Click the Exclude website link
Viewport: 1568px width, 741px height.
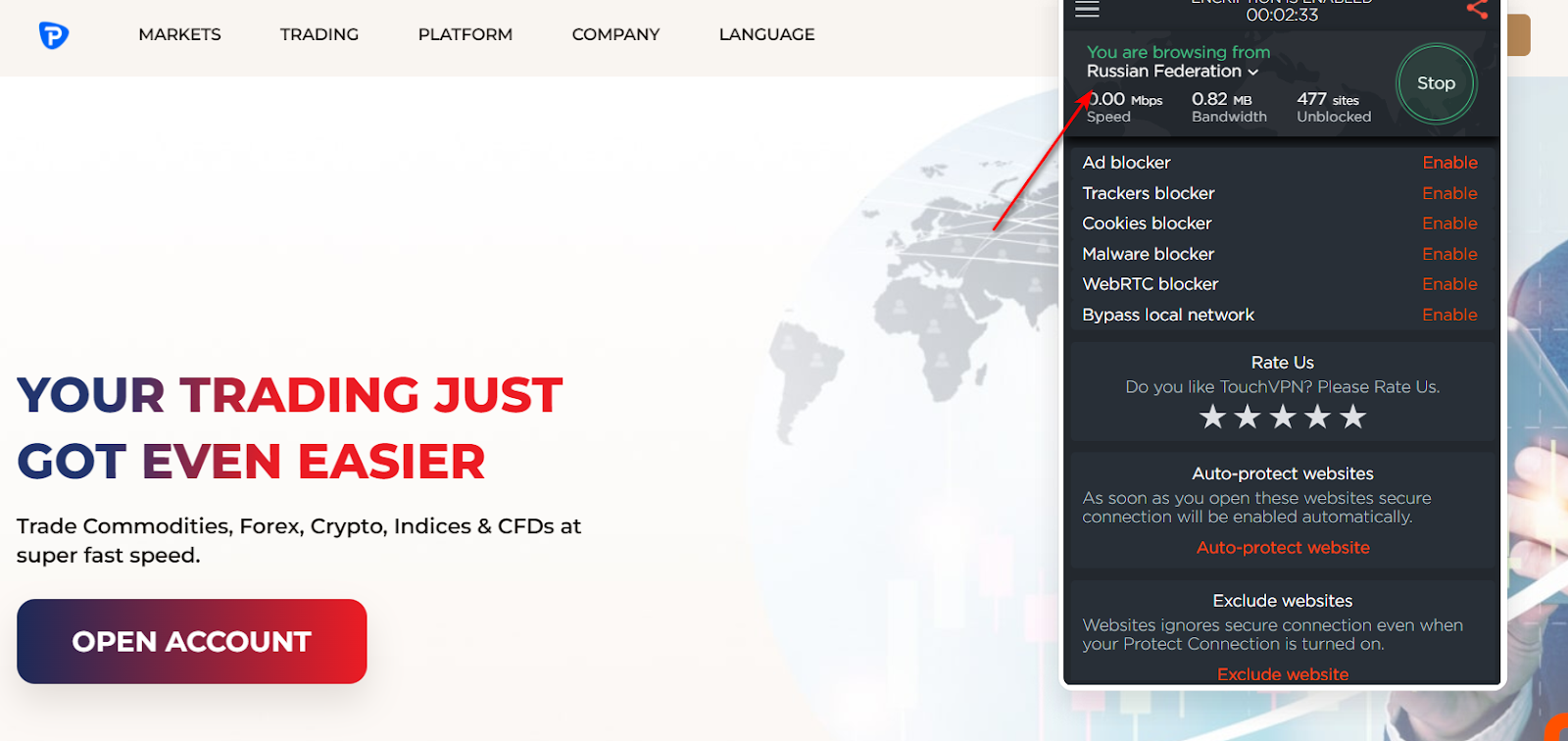point(1283,674)
